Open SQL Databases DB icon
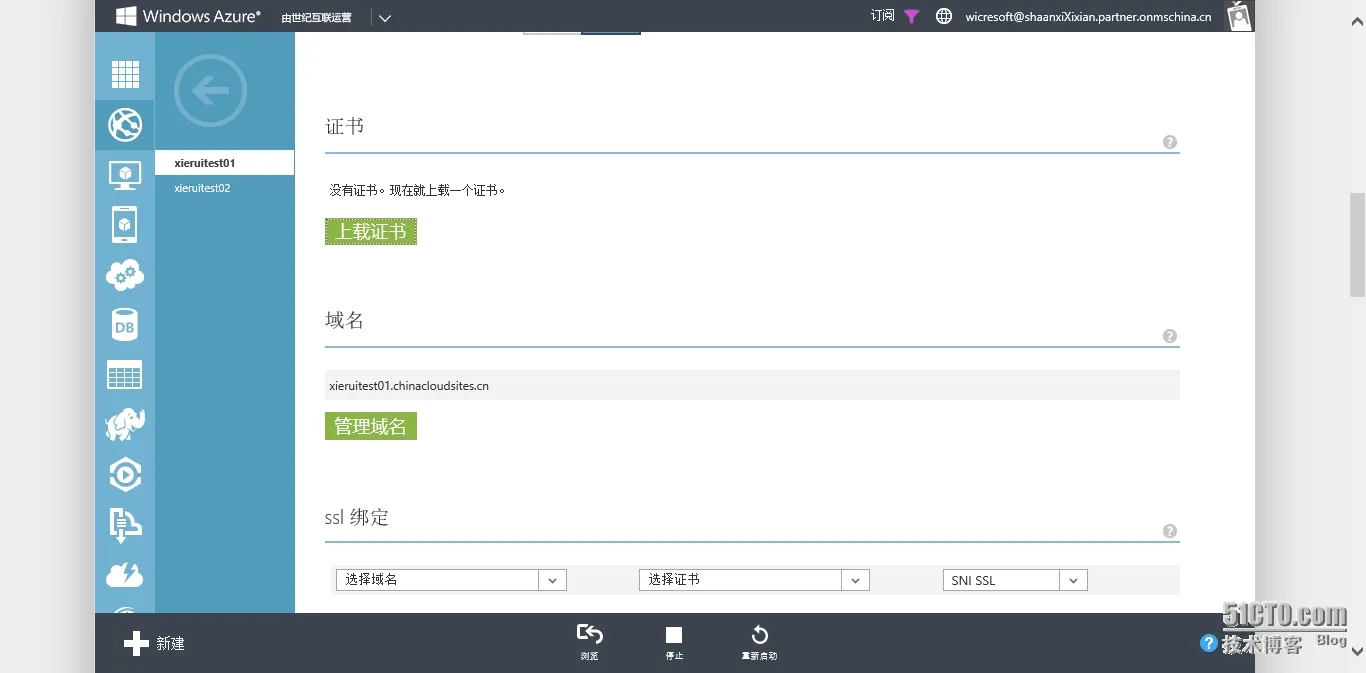The image size is (1366, 673). coord(125,325)
